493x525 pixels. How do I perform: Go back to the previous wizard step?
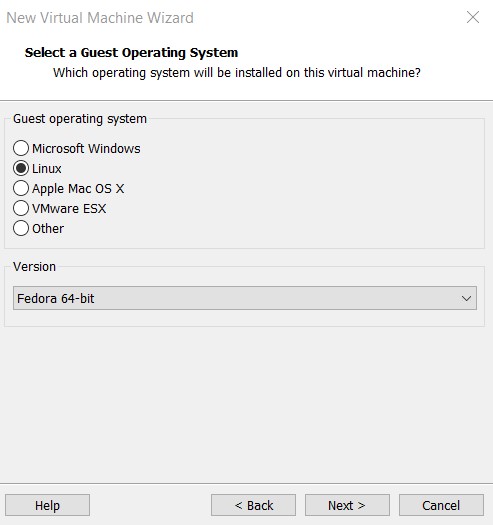pyautogui.click(x=254, y=505)
